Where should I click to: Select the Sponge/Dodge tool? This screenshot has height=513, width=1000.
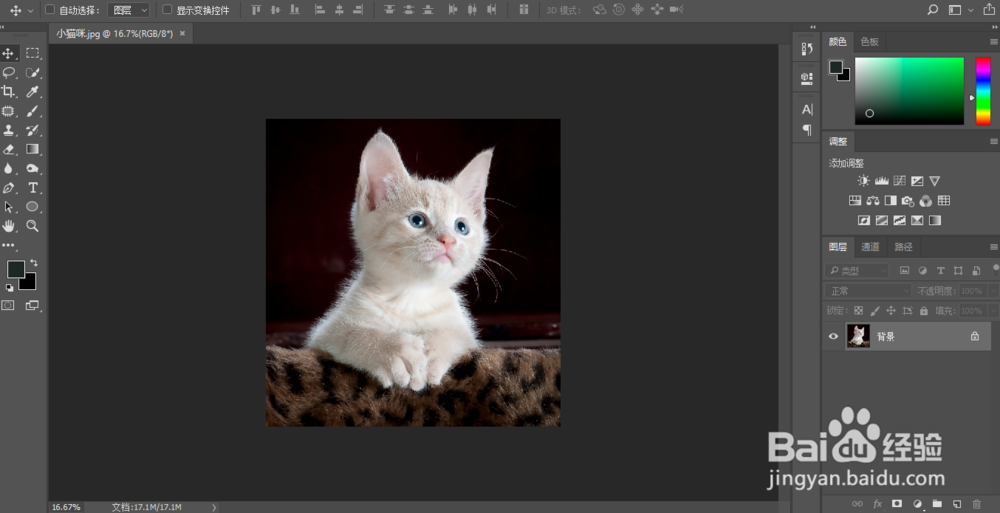33,168
